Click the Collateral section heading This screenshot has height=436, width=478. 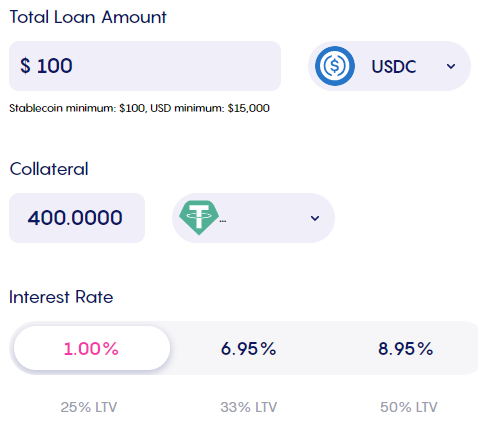point(49,169)
